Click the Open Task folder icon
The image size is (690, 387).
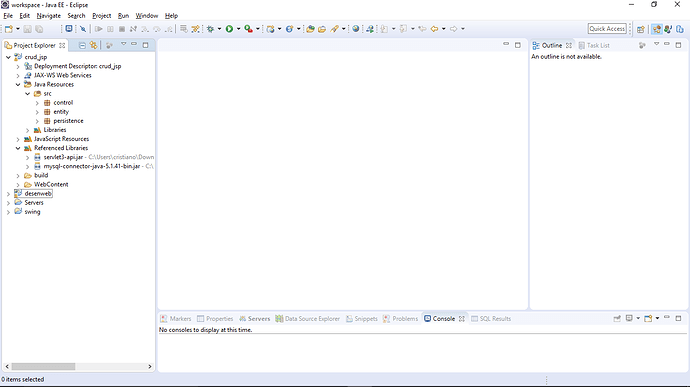pyautogui.click(x=322, y=29)
